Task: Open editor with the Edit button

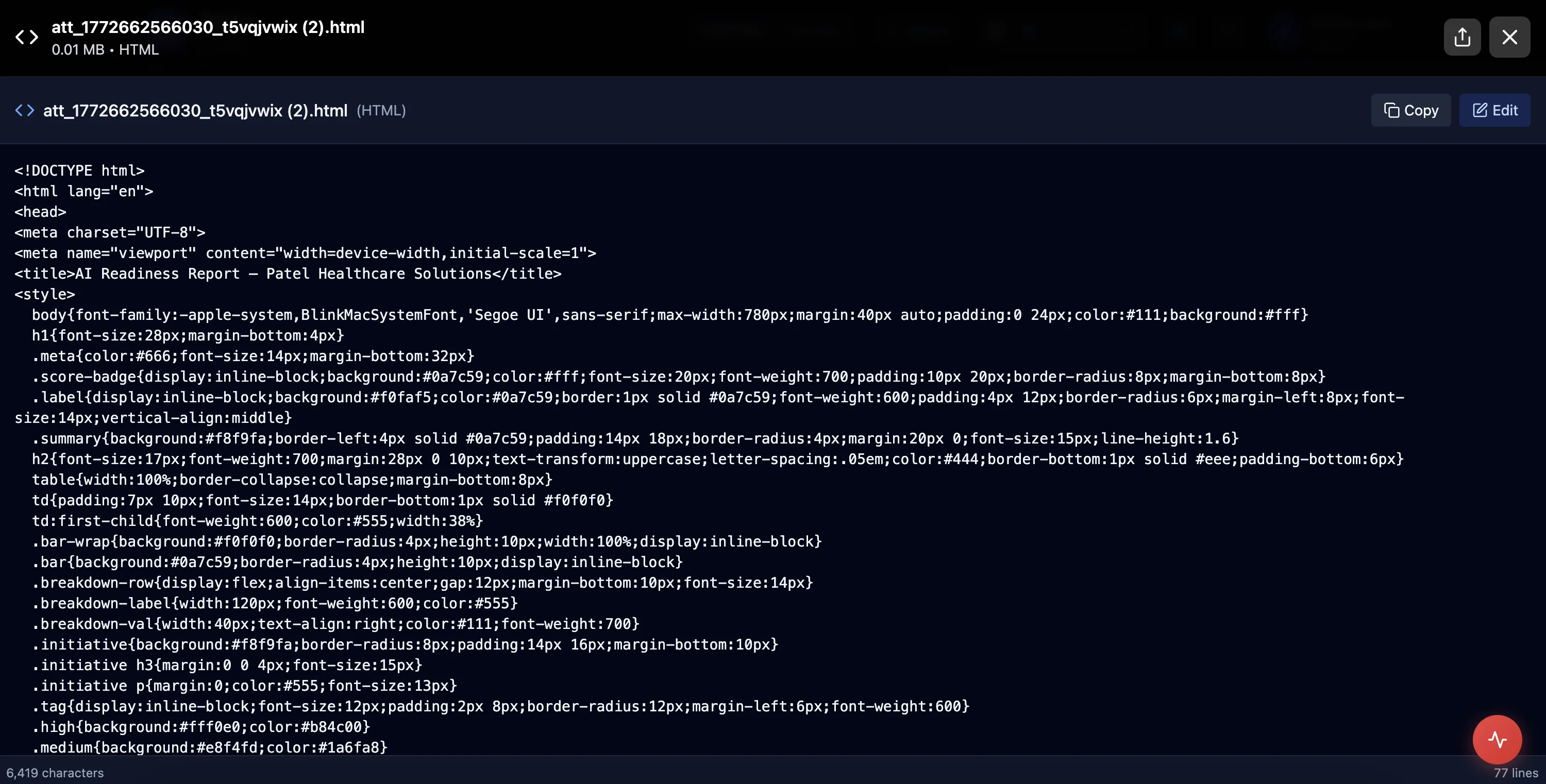Action: click(1494, 110)
